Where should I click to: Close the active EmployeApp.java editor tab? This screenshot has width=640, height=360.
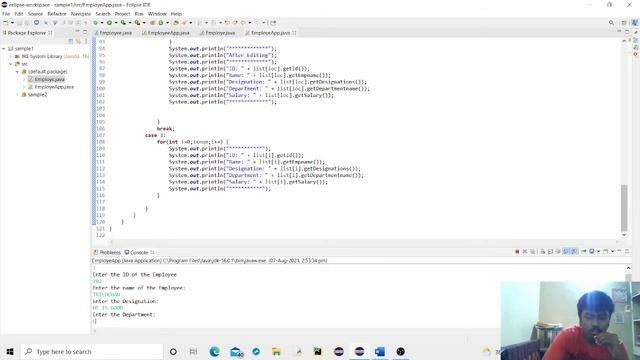tap(294, 33)
